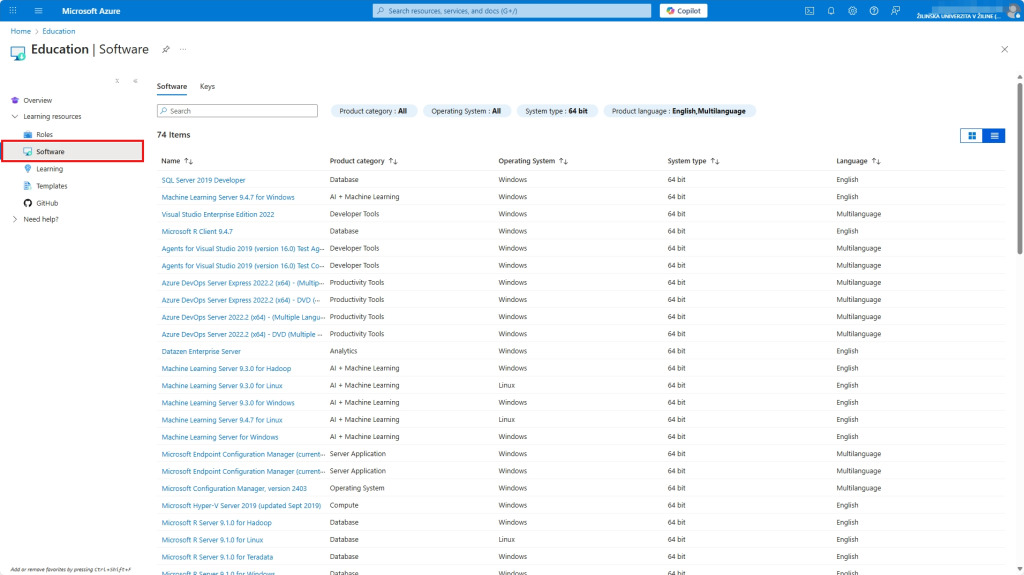Open the System type filter

(x=556, y=111)
